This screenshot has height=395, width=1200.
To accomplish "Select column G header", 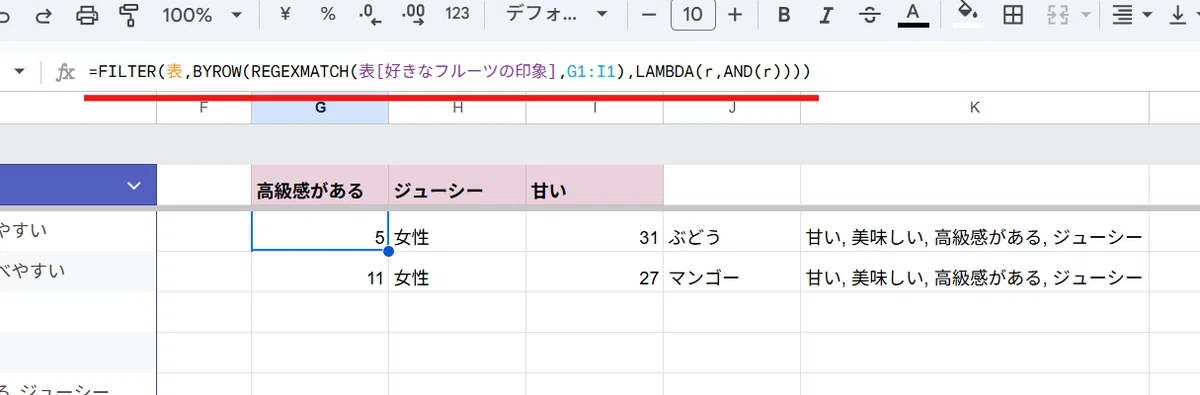I will [x=320, y=108].
